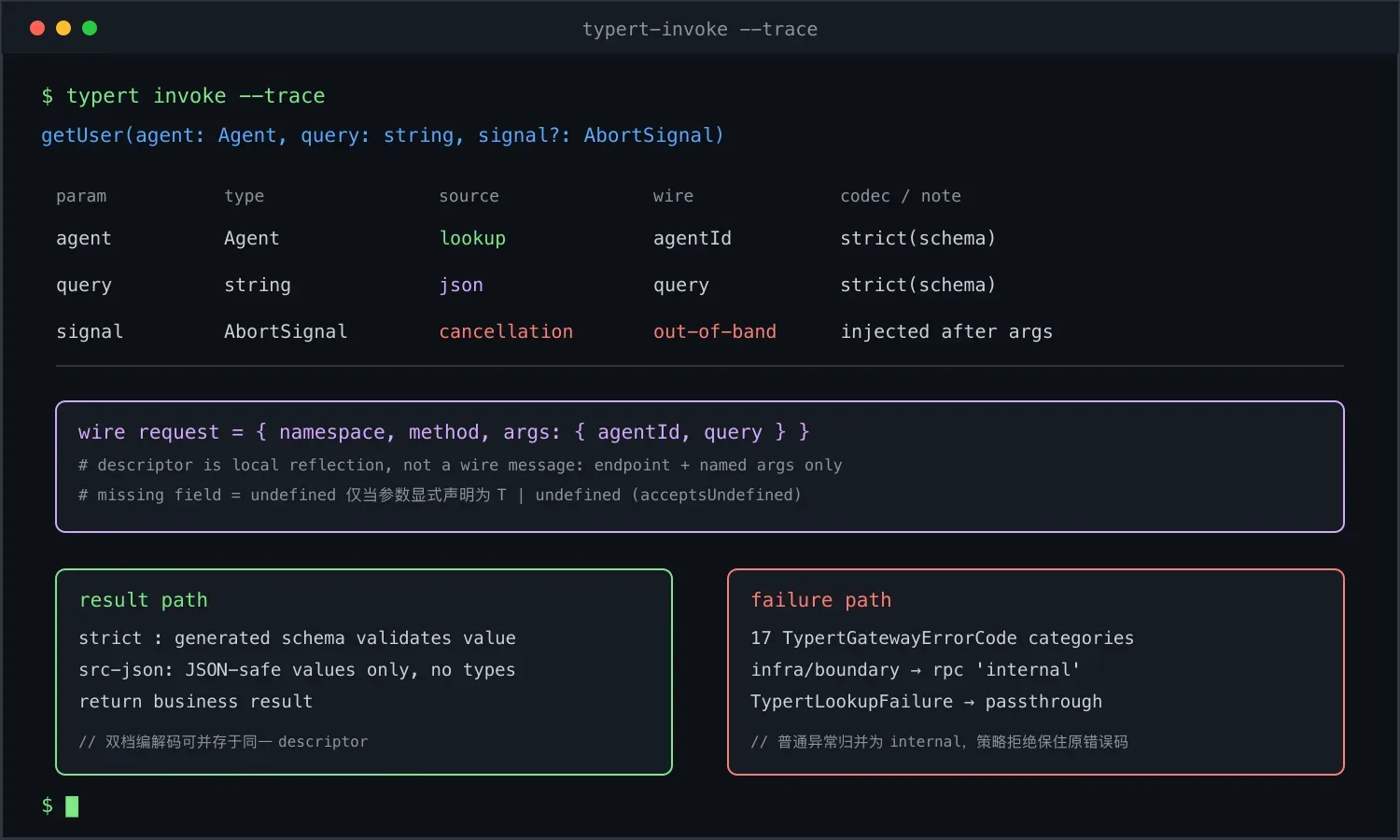Click the "codec / note" column header
Viewport: 1400px width, 840px height.
point(901,196)
